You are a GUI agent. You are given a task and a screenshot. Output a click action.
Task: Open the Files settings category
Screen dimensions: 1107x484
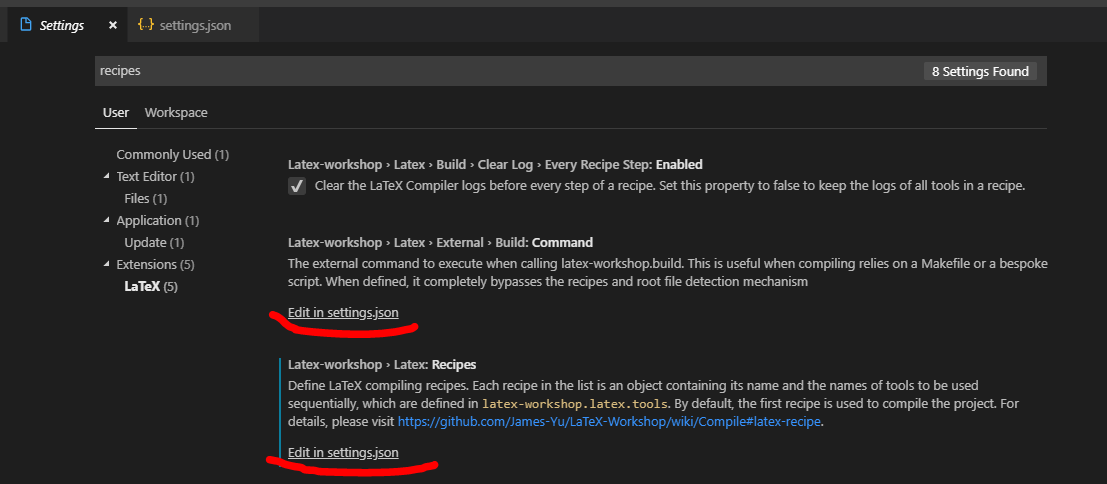coord(145,199)
